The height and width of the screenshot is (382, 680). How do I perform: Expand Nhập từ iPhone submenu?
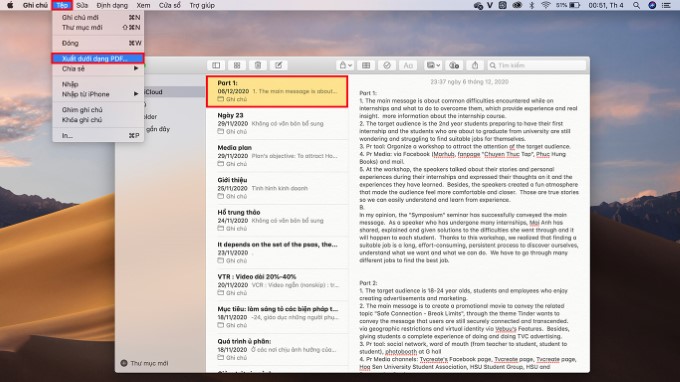coord(98,94)
